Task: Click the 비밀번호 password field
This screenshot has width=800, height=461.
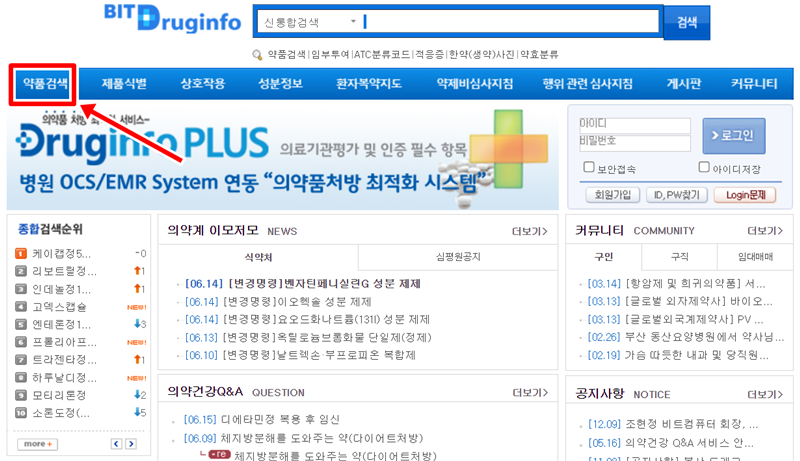Action: (634, 143)
